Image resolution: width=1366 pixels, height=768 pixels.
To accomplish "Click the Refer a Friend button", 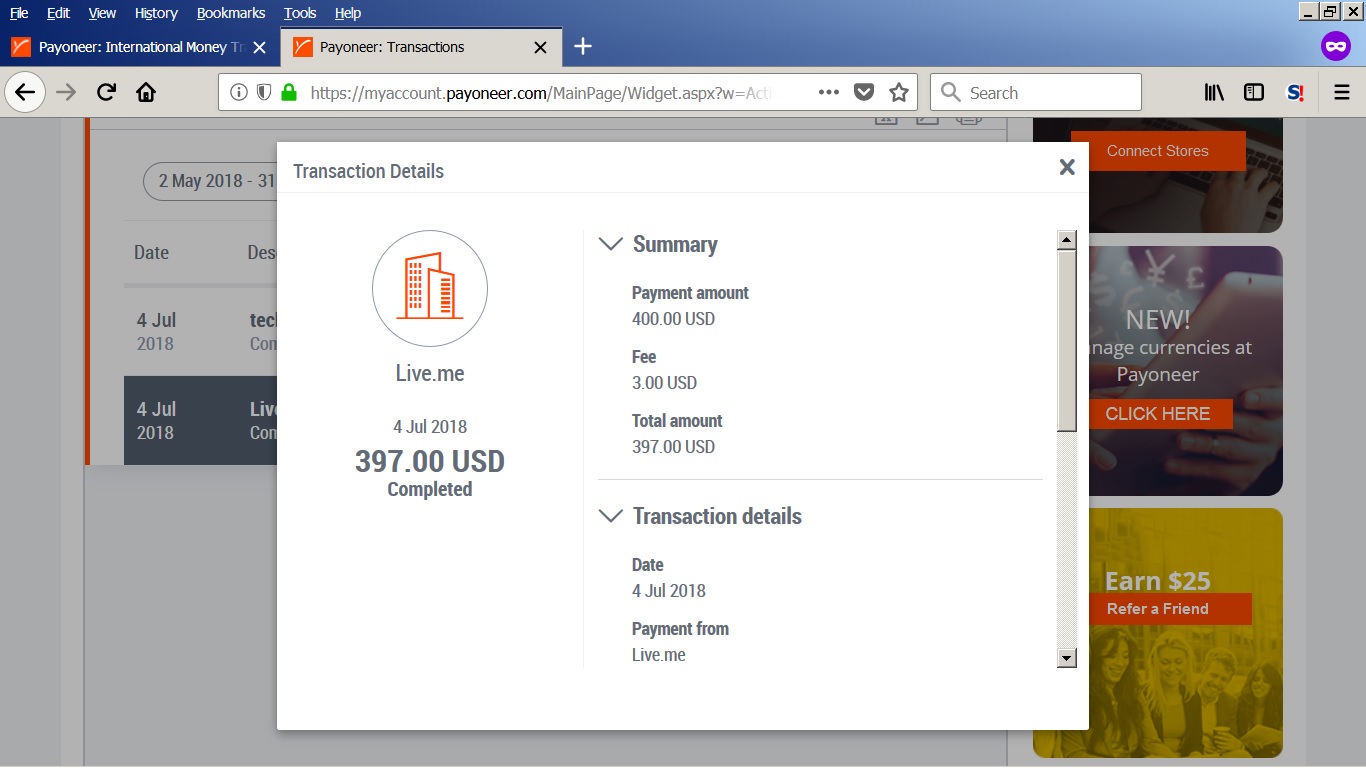I will [x=1158, y=609].
